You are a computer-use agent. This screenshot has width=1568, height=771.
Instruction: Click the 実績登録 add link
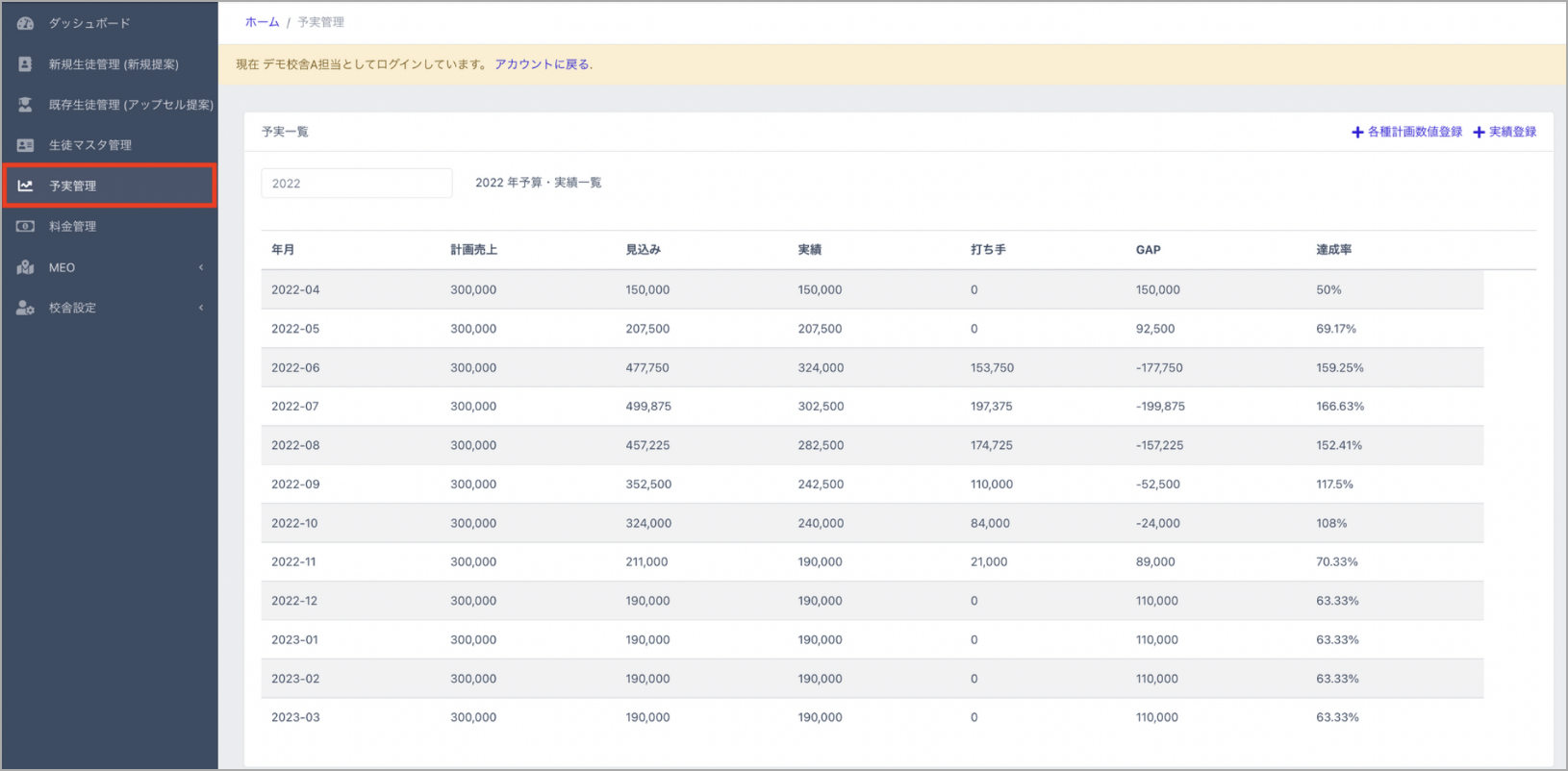point(1505,132)
